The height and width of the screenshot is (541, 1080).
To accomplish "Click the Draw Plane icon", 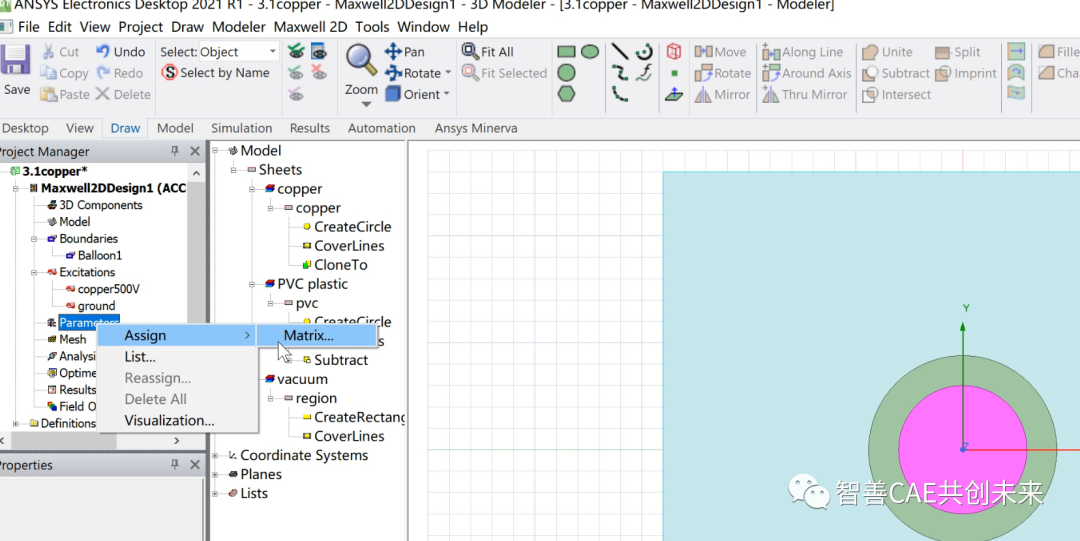I will tap(674, 94).
